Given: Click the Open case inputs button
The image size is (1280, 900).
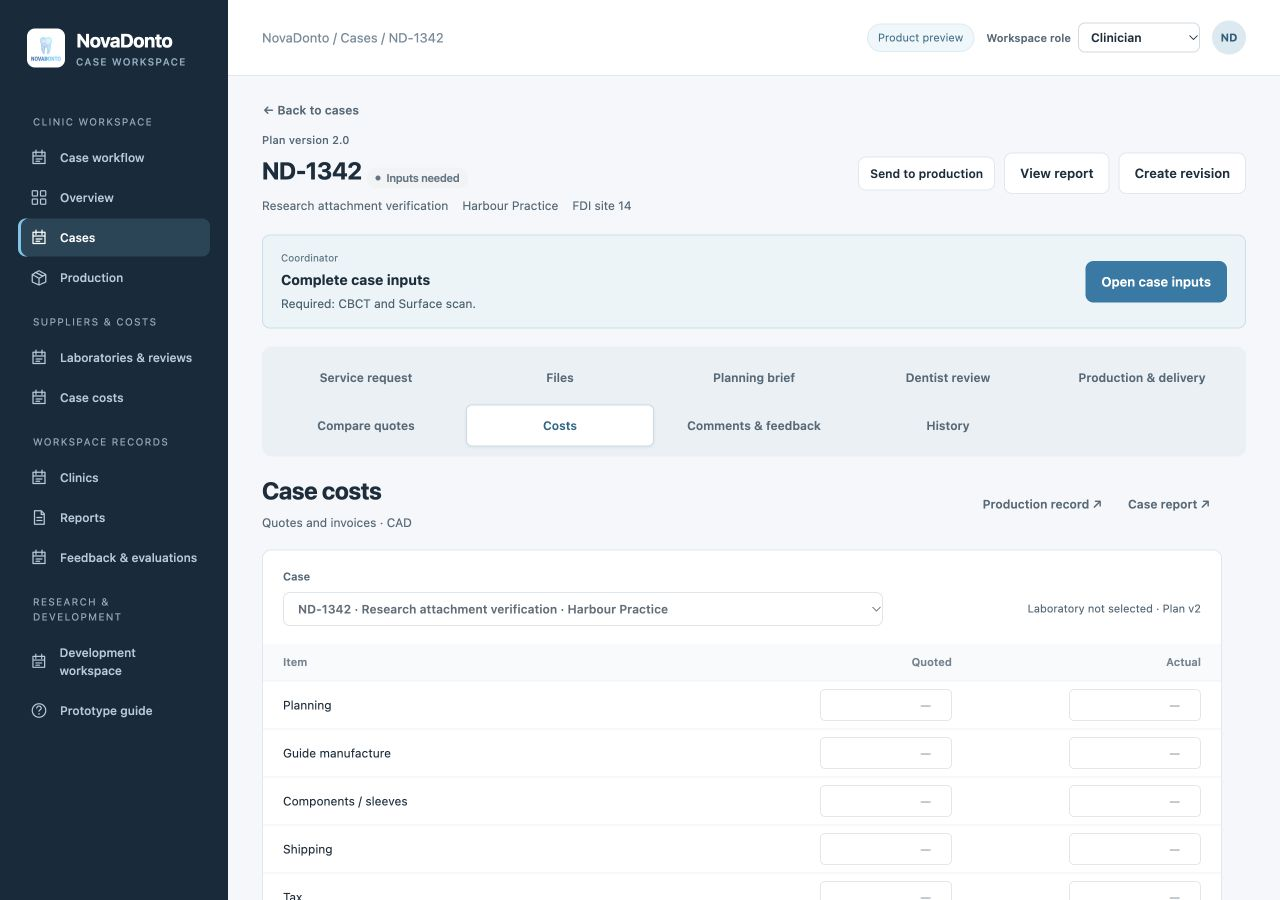Looking at the screenshot, I should click(x=1156, y=282).
